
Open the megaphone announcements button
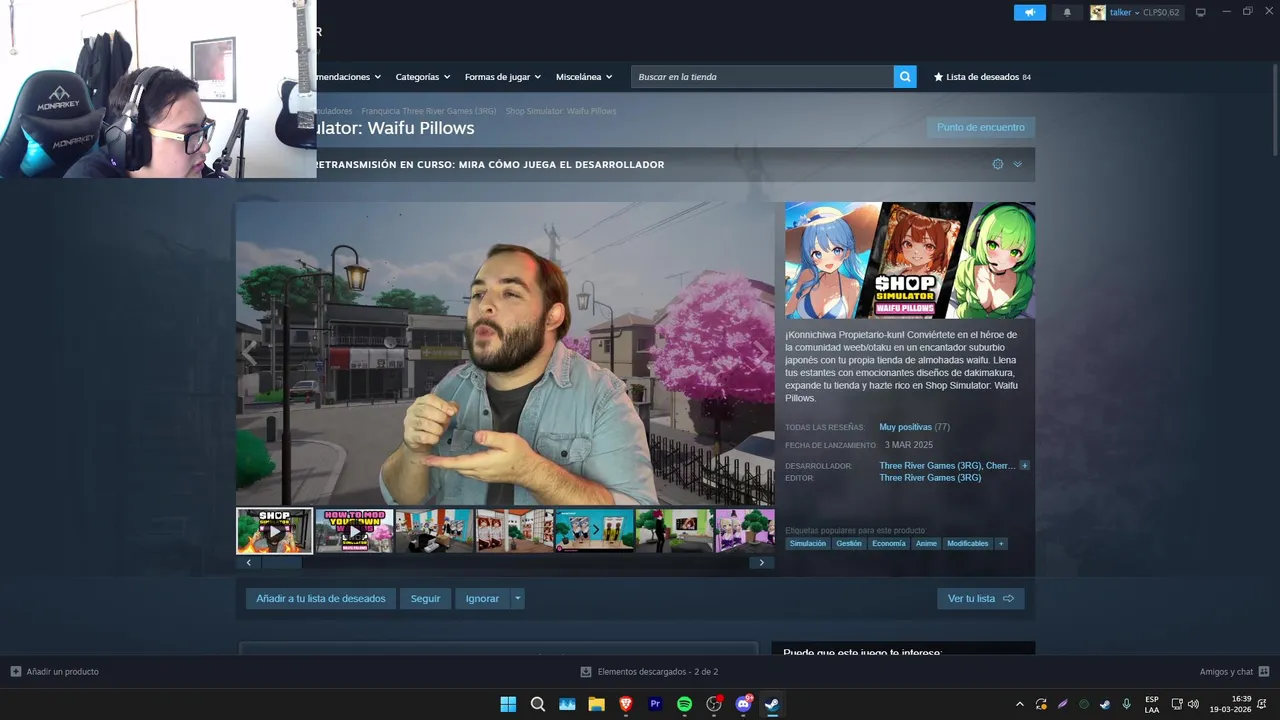[x=1029, y=13]
